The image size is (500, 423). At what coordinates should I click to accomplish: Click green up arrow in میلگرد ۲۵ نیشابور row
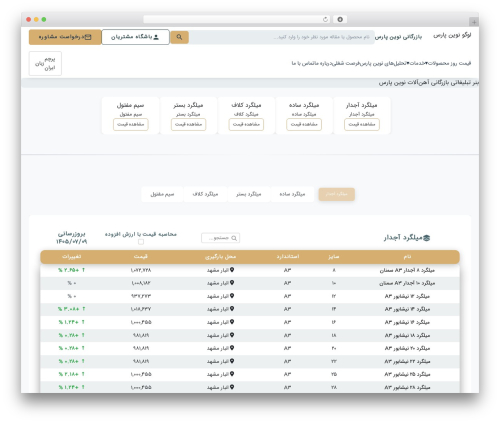click(83, 374)
